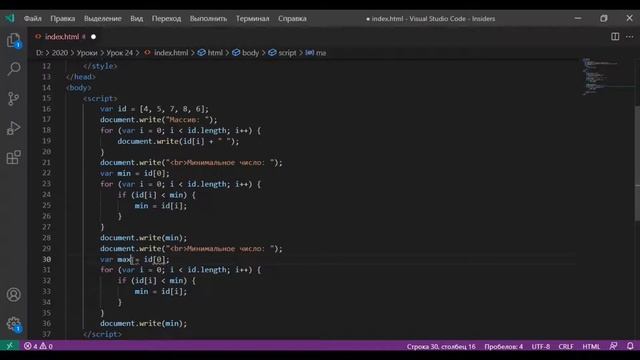Click the remote window status icon

pyautogui.click(x=9, y=346)
